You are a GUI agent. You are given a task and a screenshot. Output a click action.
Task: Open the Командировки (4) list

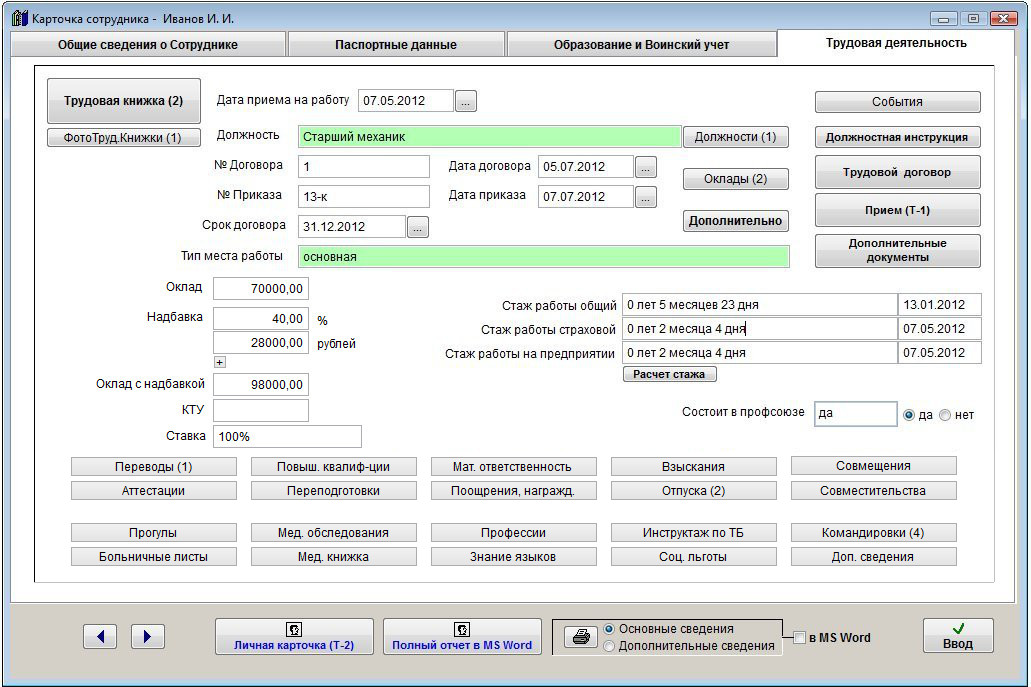pos(873,533)
